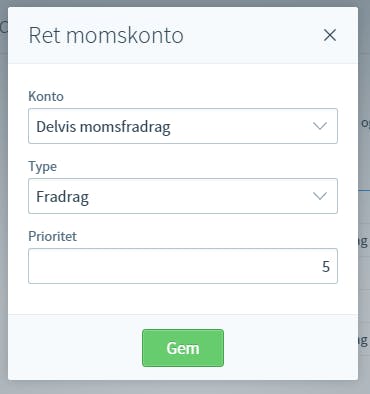This screenshot has width=370, height=394.
Task: Click the Type field label
Action: (x=42, y=167)
